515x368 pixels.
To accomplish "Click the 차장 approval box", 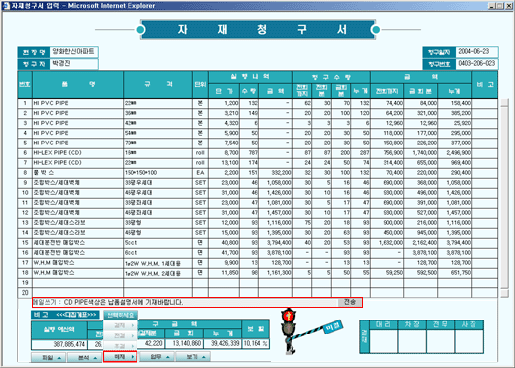I will (412, 341).
